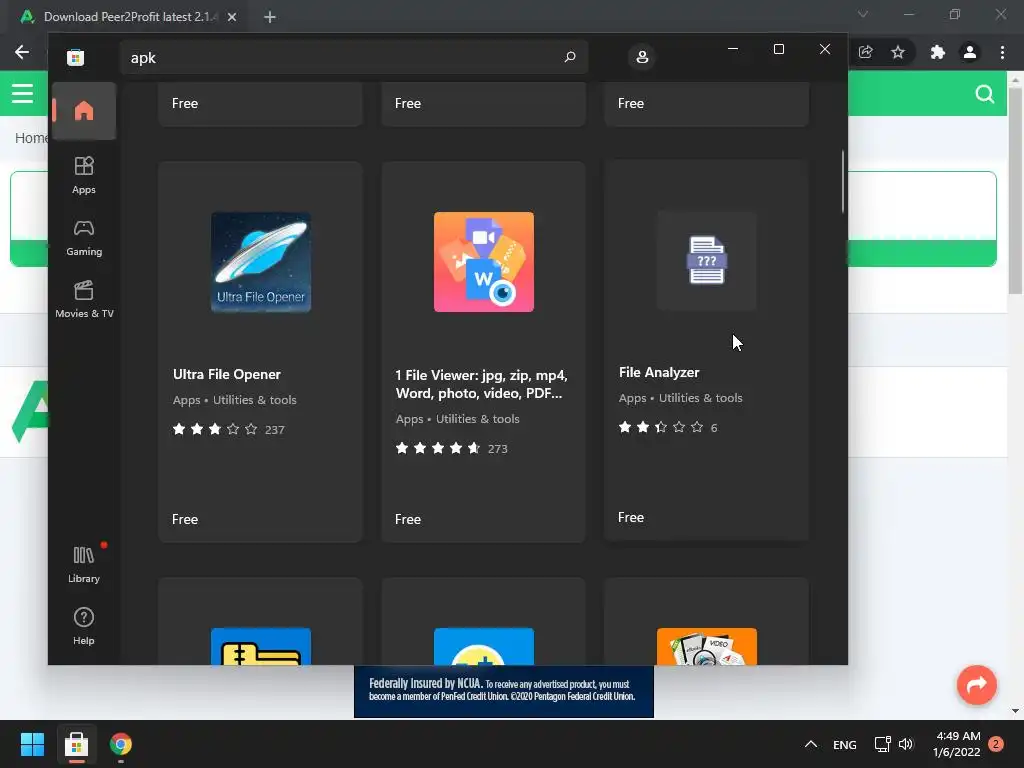1024x768 pixels.
Task: Click Free price on 1 File Viewer card
Action: pyautogui.click(x=408, y=519)
